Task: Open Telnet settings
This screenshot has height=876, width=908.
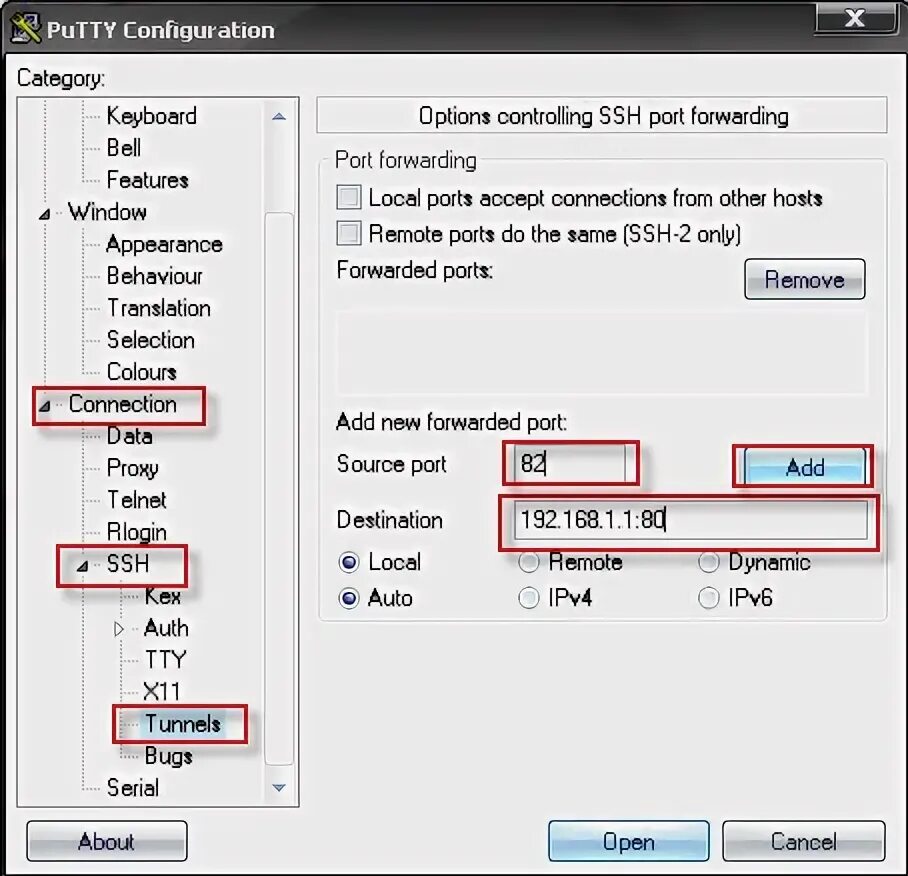Action: click(x=137, y=500)
